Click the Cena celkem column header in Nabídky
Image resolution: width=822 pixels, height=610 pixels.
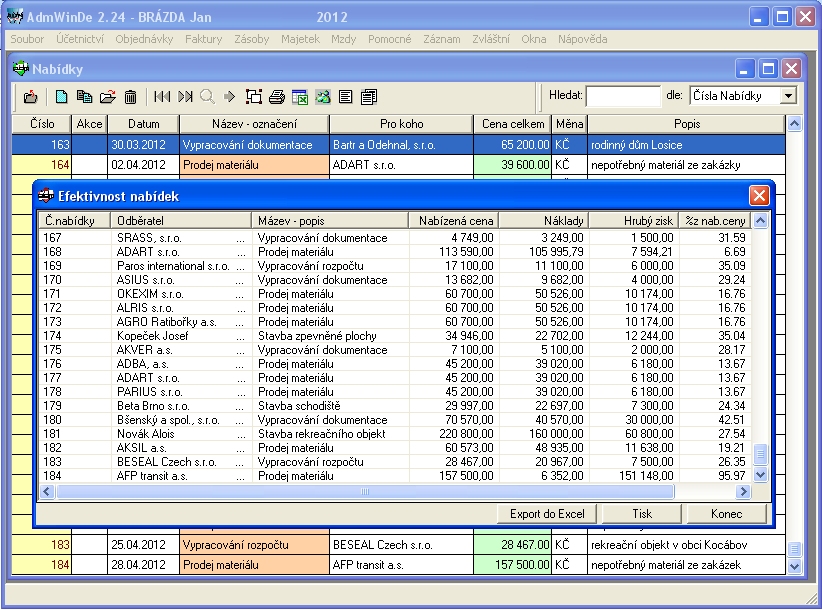click(x=512, y=124)
